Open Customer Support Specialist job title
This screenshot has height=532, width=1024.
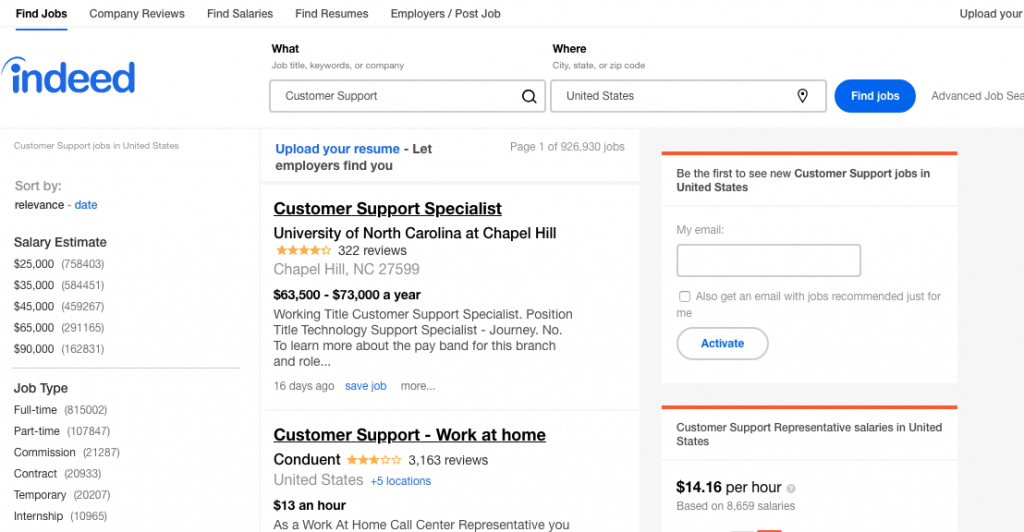(x=387, y=209)
